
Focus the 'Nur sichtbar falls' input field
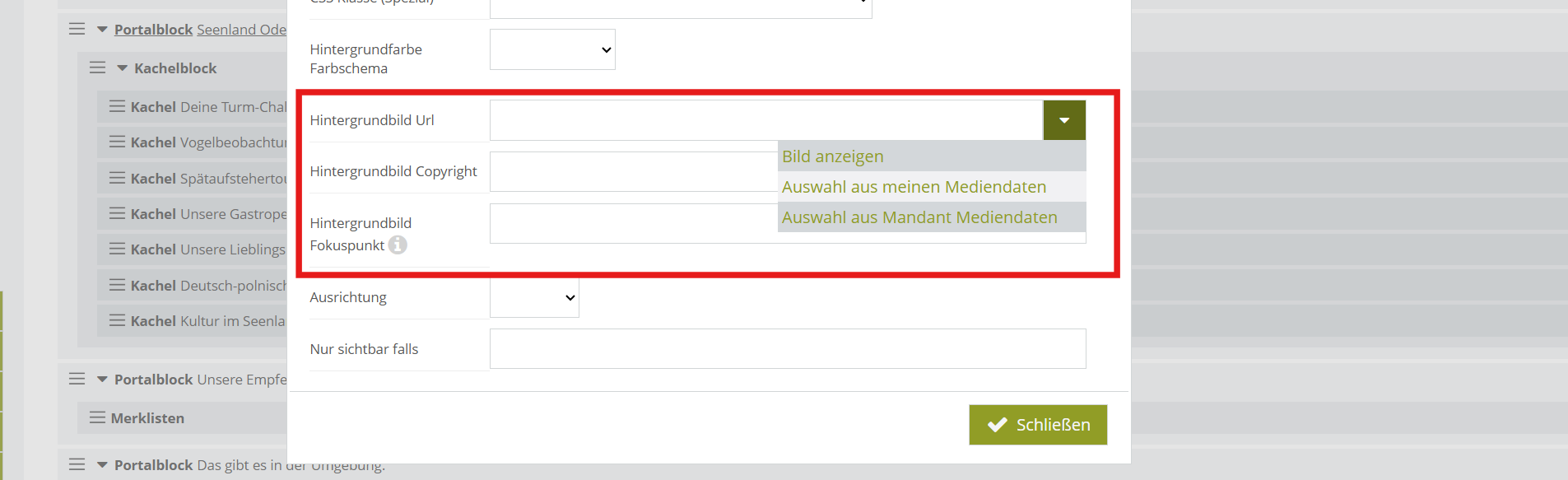coord(787,349)
